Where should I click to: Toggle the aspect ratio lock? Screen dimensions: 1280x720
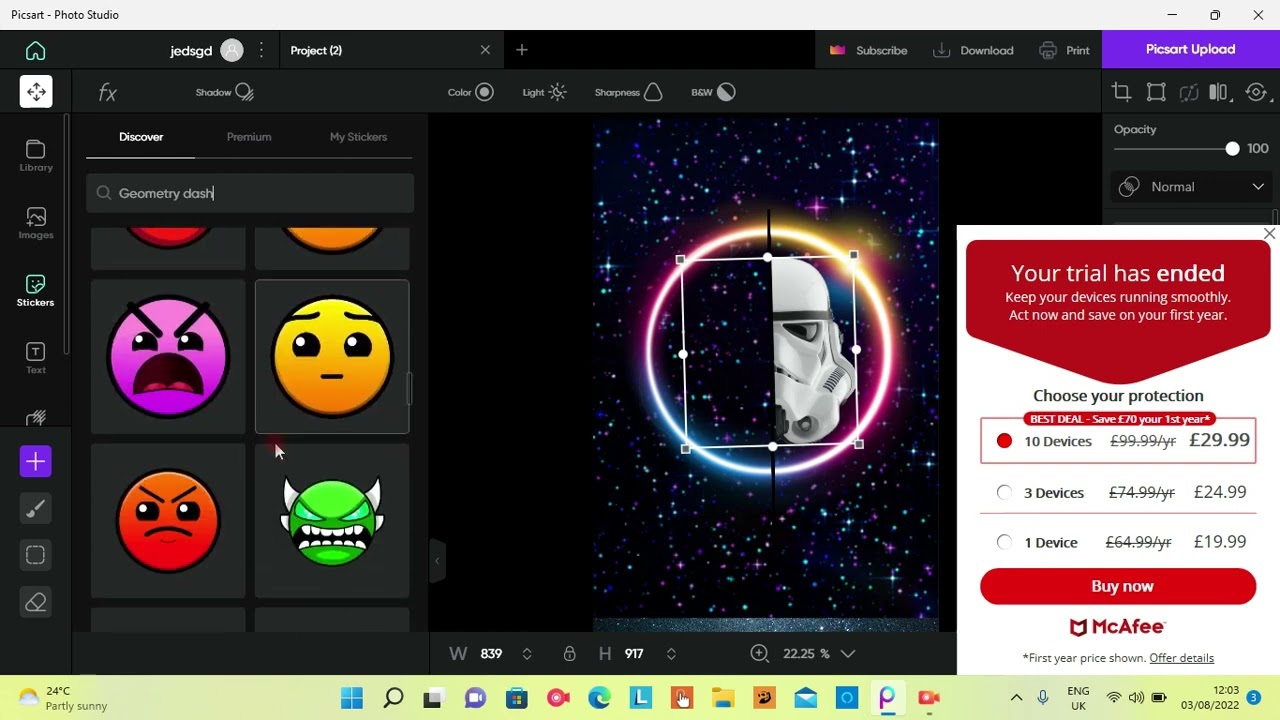coord(569,654)
